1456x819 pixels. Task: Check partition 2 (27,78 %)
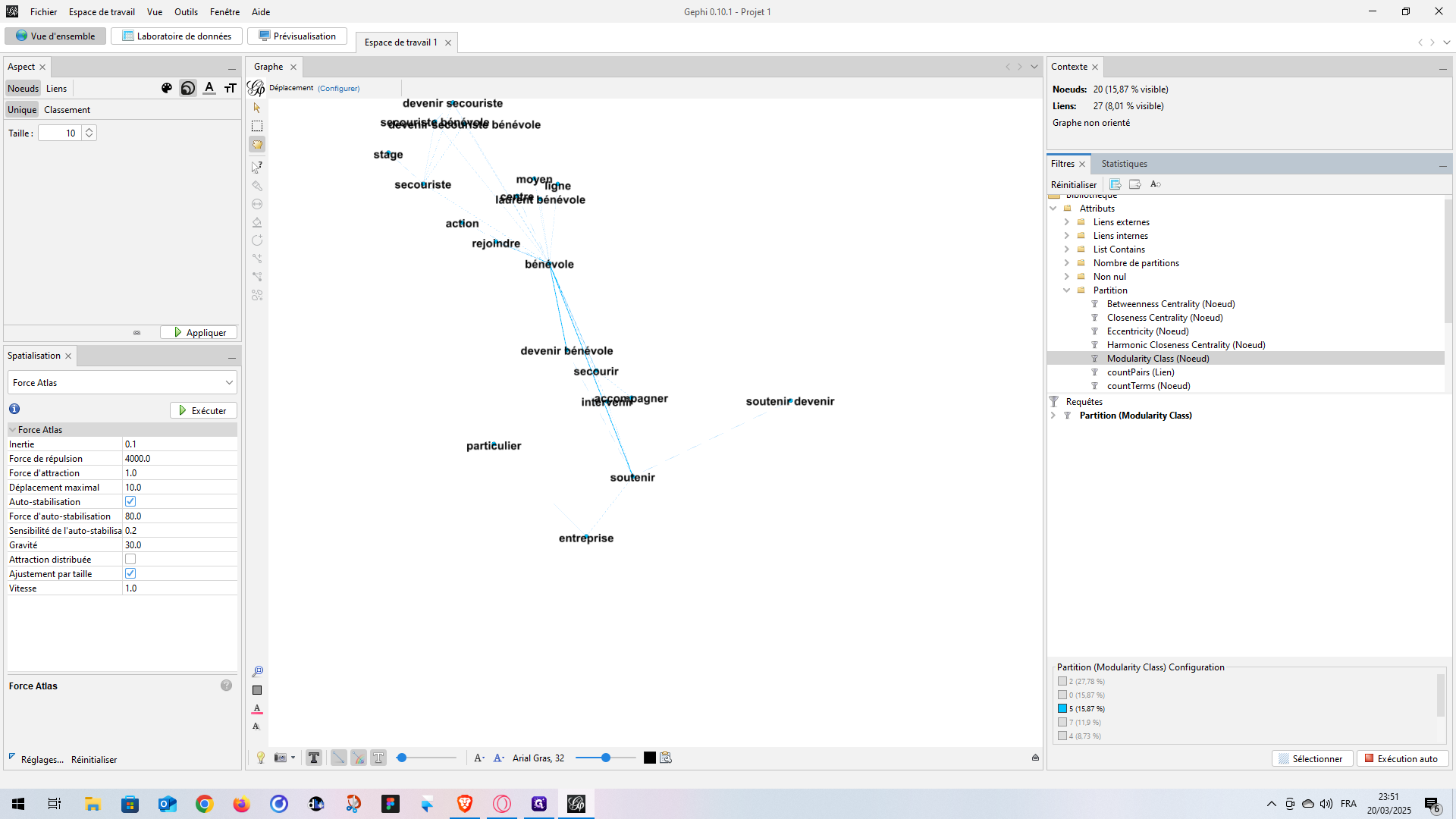pyautogui.click(x=1062, y=681)
